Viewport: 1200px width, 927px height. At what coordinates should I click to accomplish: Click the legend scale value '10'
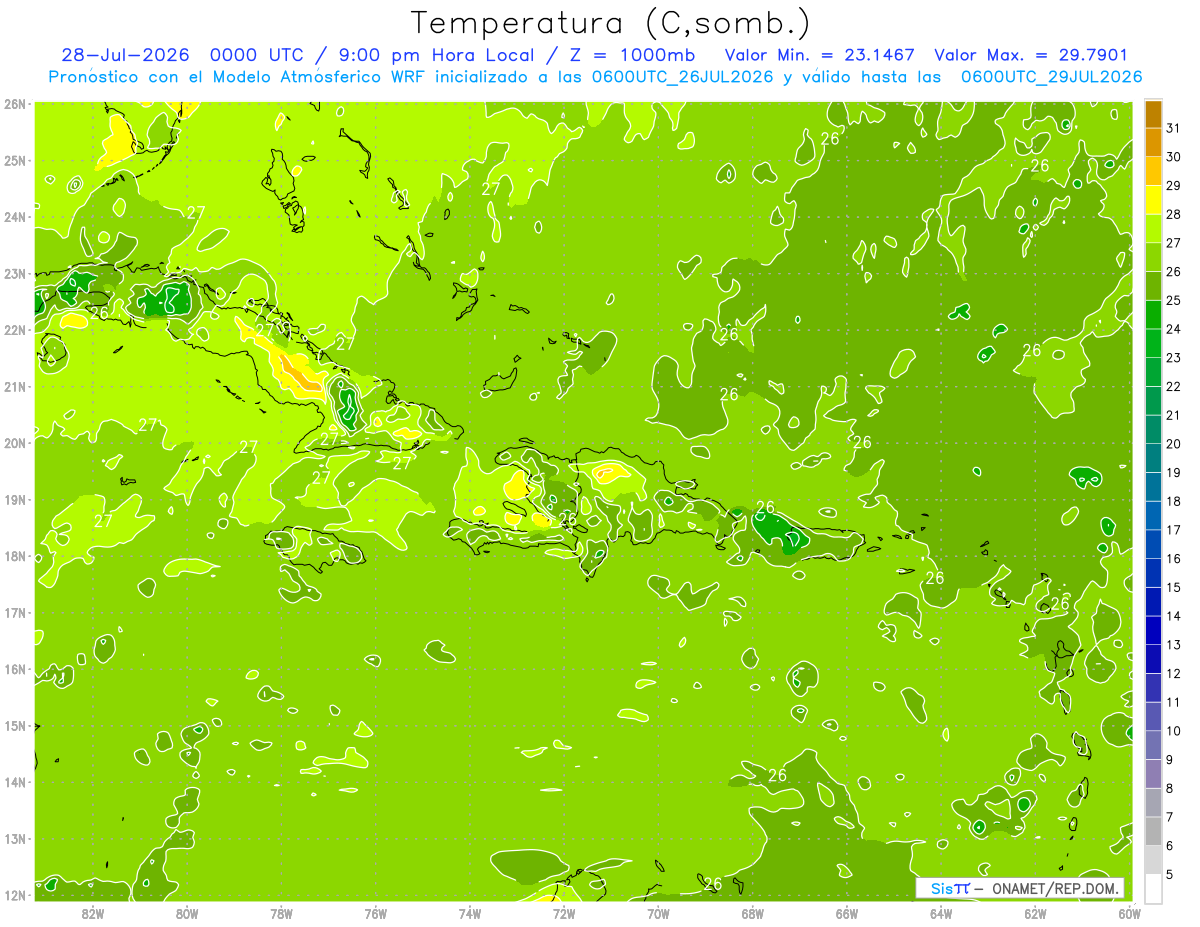(x=1174, y=731)
